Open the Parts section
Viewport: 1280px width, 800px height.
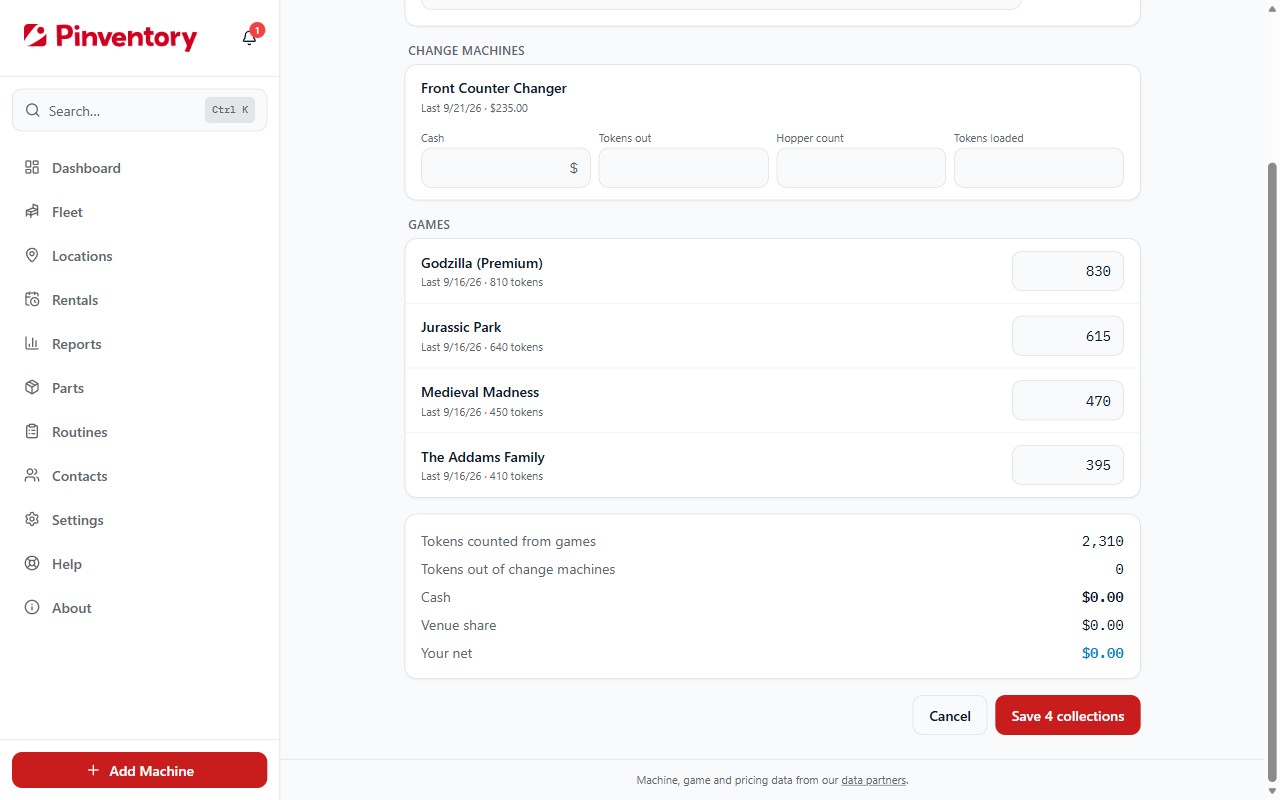pos(140,388)
